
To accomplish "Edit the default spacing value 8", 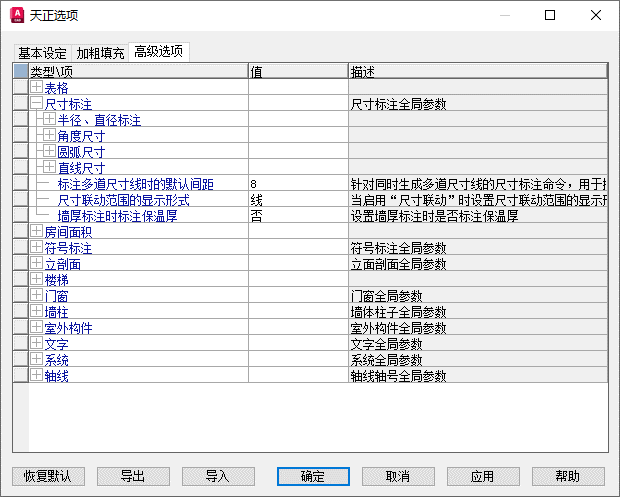I will tap(297, 184).
